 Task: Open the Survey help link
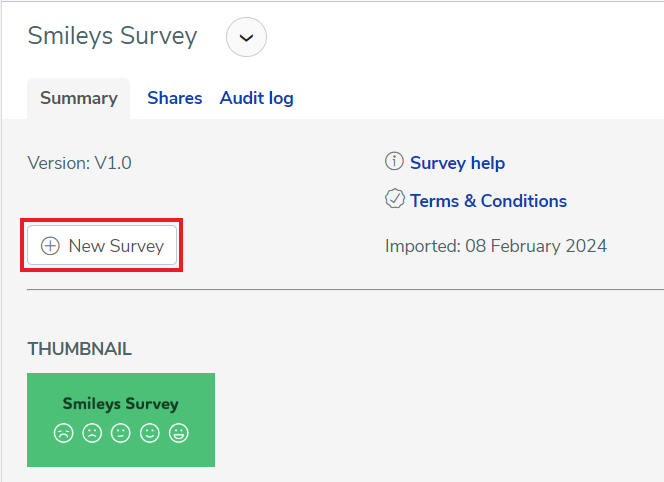tap(457, 163)
